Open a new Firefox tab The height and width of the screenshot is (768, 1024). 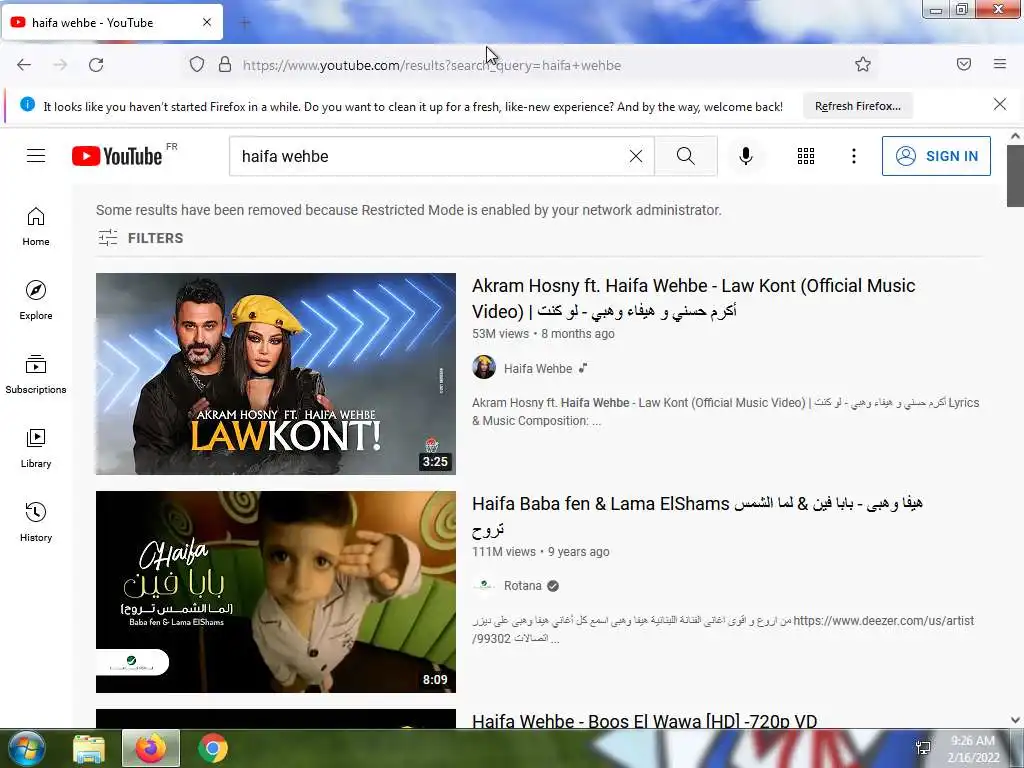coord(245,23)
